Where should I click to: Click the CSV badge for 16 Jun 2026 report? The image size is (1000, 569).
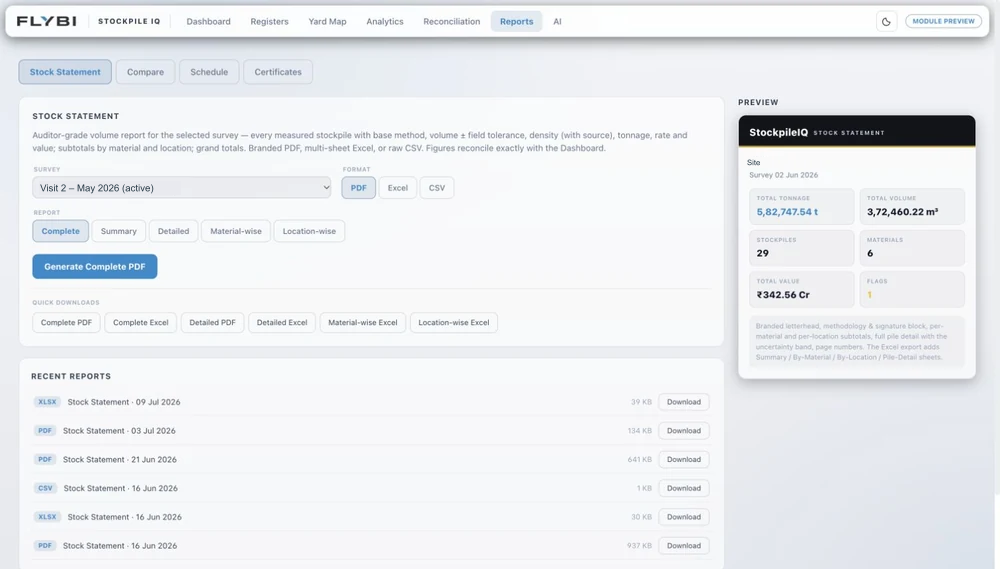click(45, 488)
